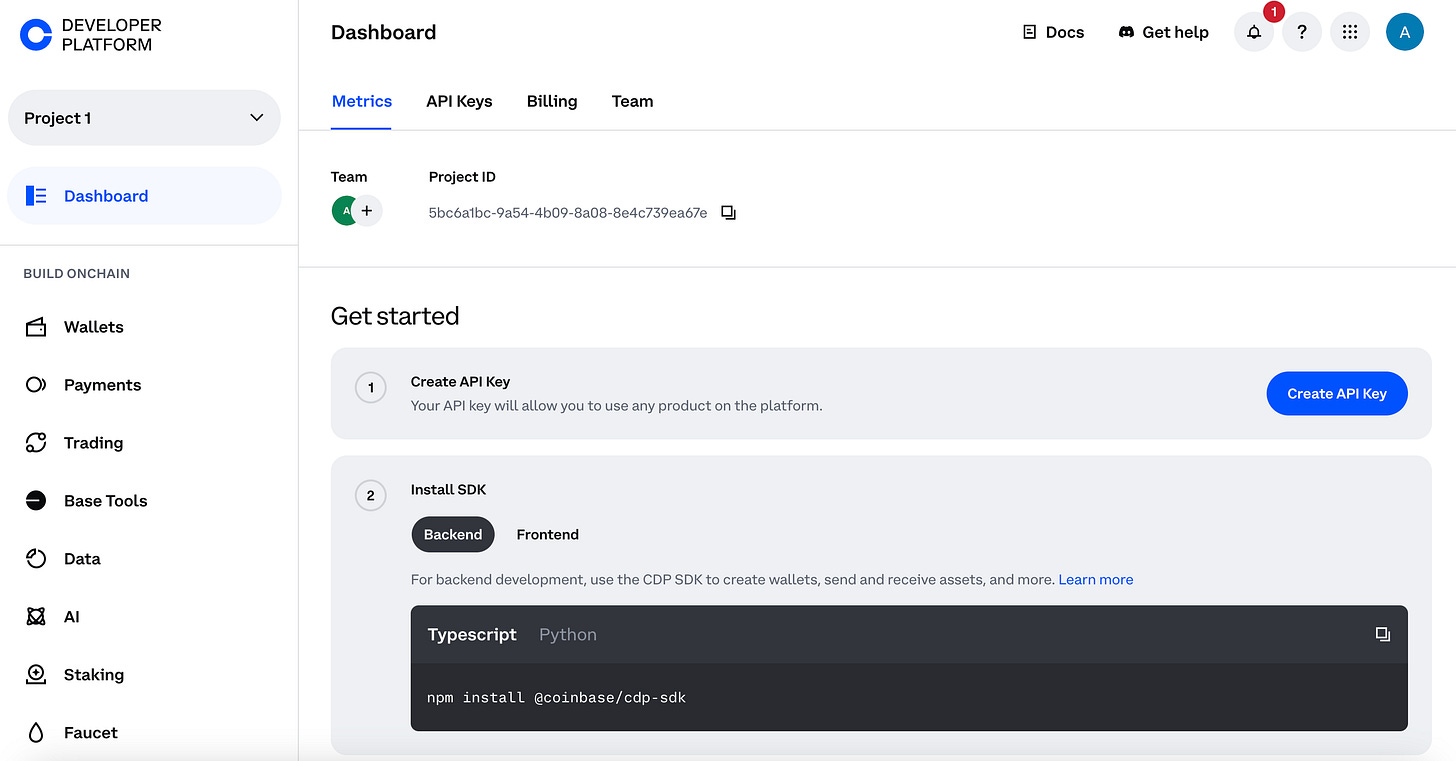Click the Docs document icon
This screenshot has height=761, width=1456.
[1029, 32]
